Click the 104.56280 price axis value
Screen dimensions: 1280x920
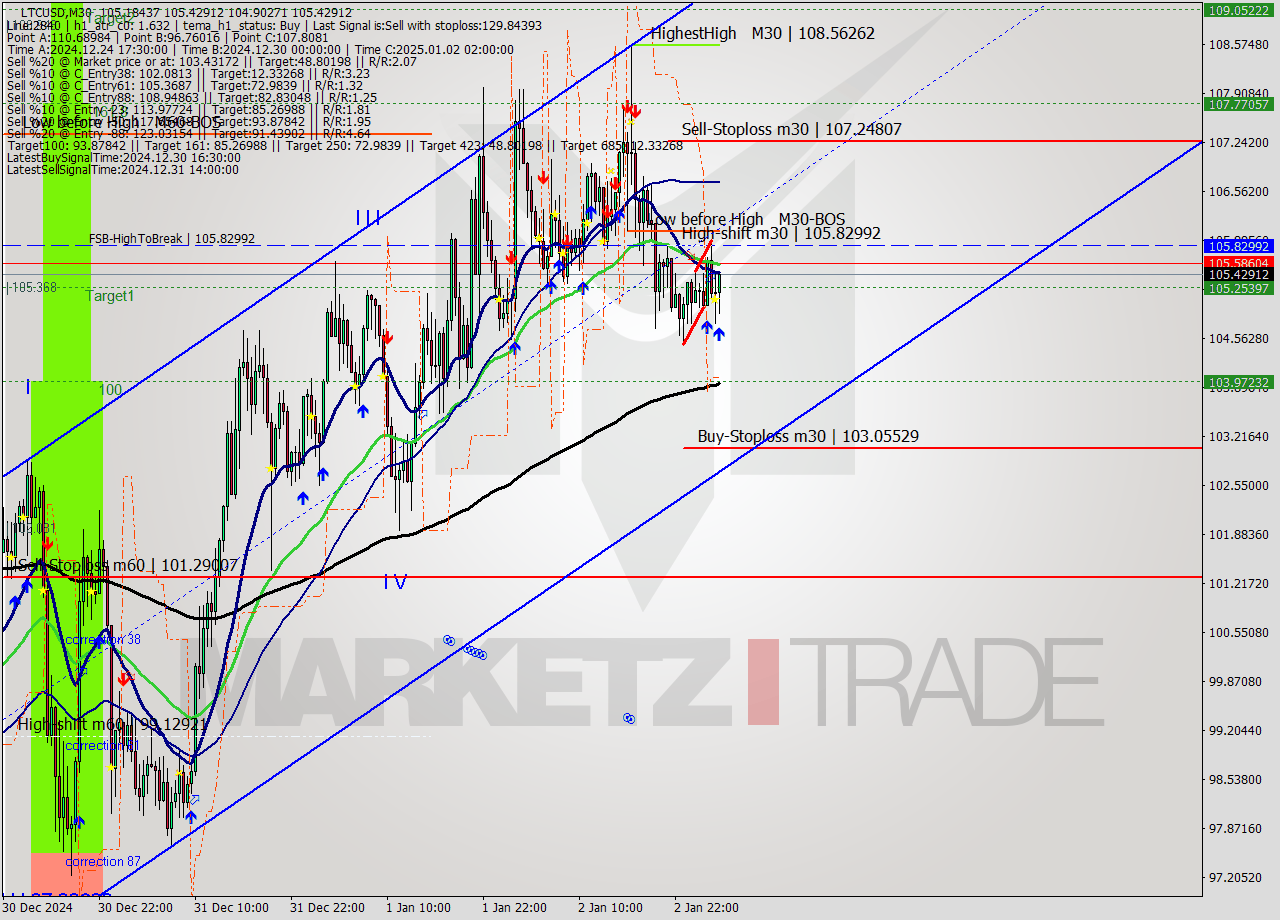(1238, 339)
